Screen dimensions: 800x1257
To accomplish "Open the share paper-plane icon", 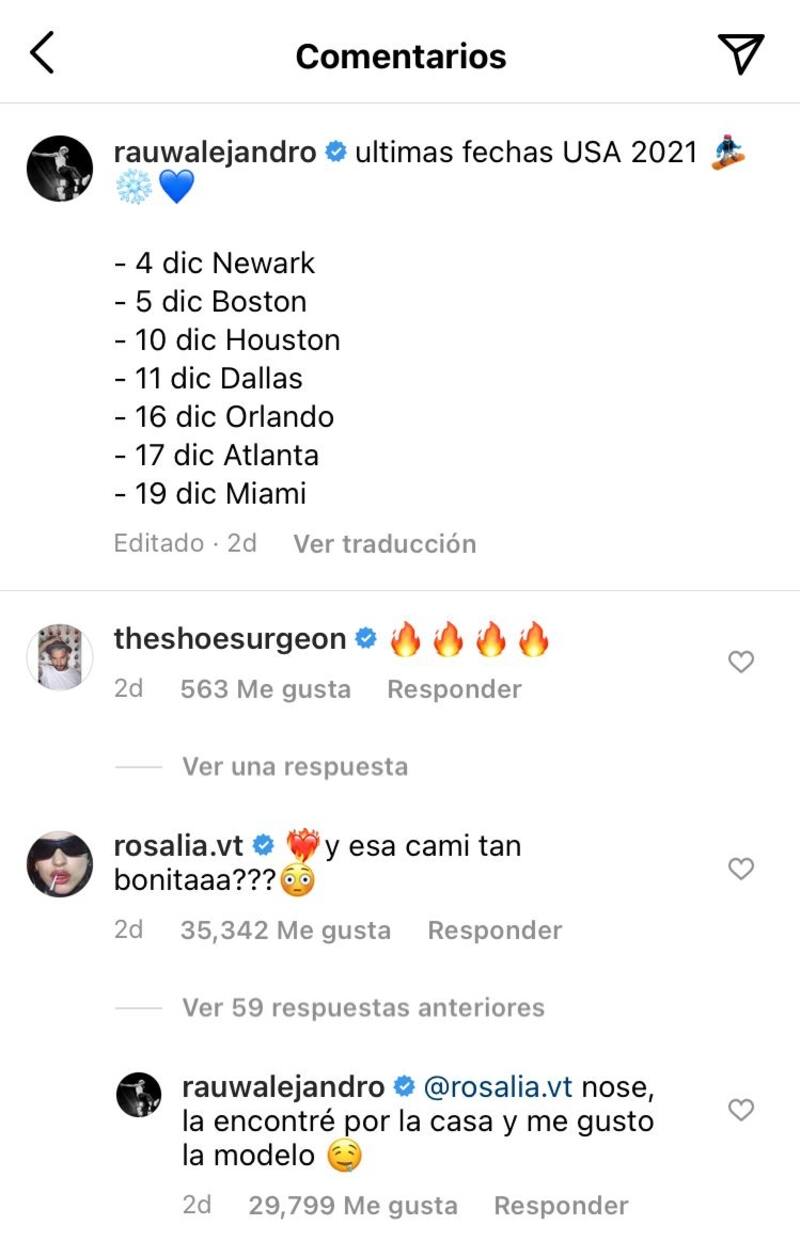I will point(741,54).
